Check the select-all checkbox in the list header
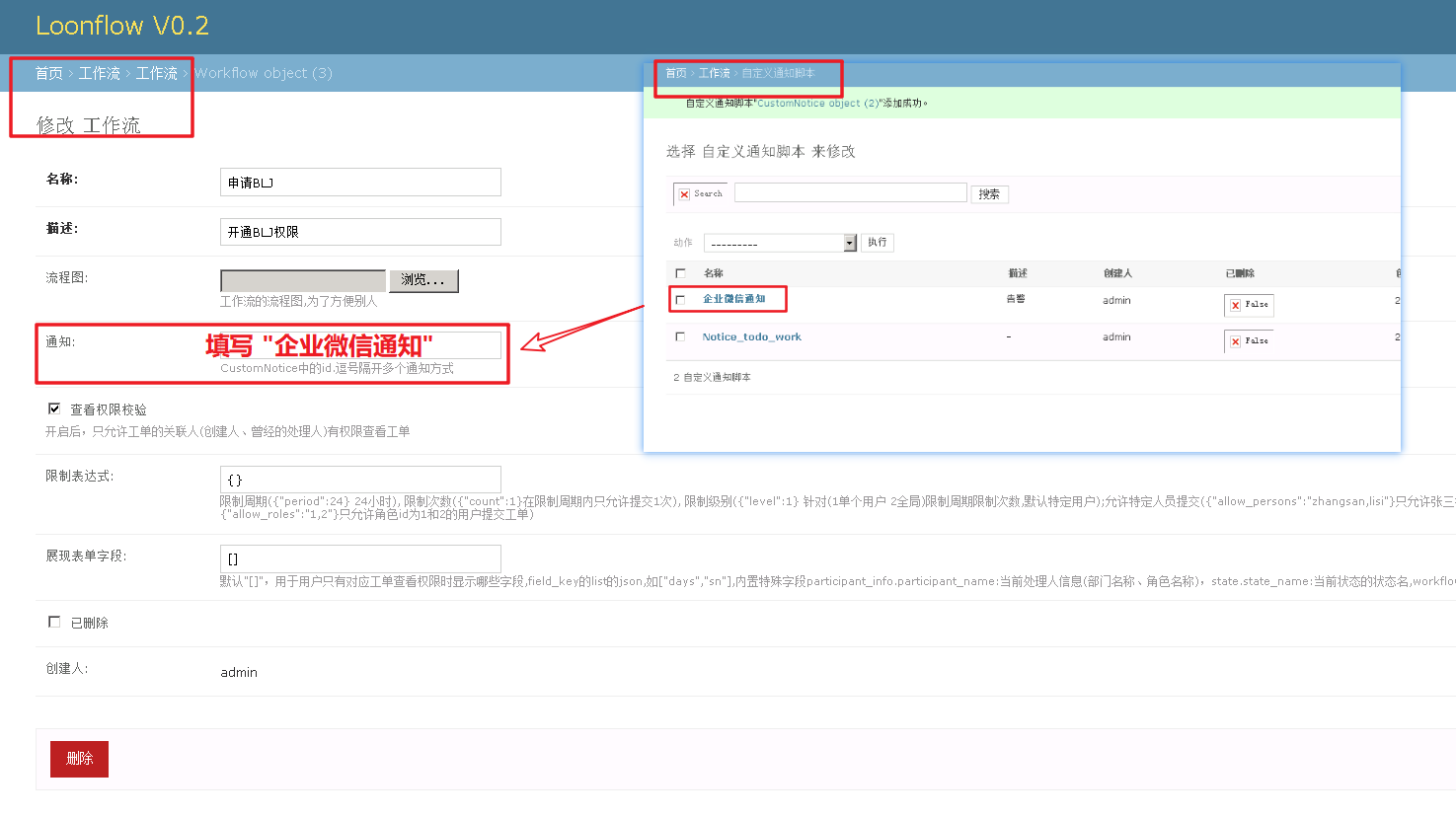This screenshot has height=817, width=1456. [x=678, y=272]
